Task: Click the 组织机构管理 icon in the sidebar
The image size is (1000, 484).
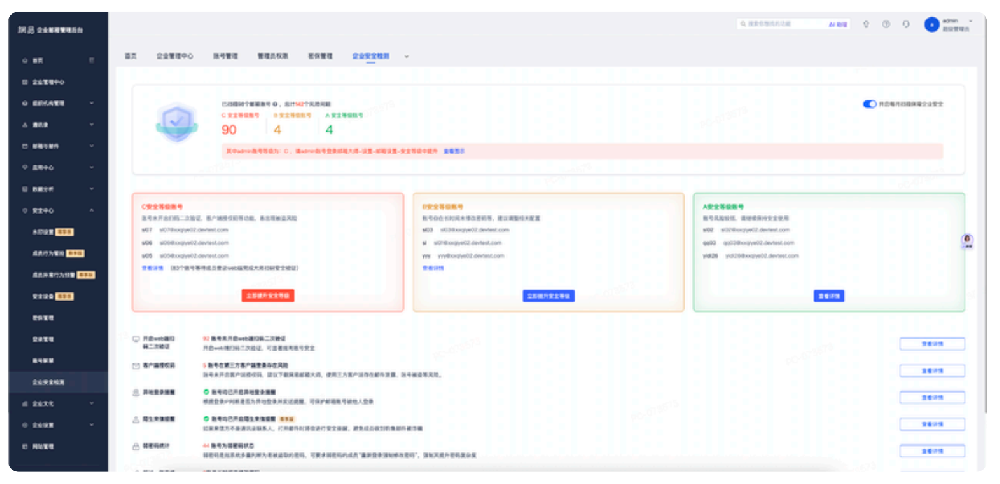Action: (25, 103)
